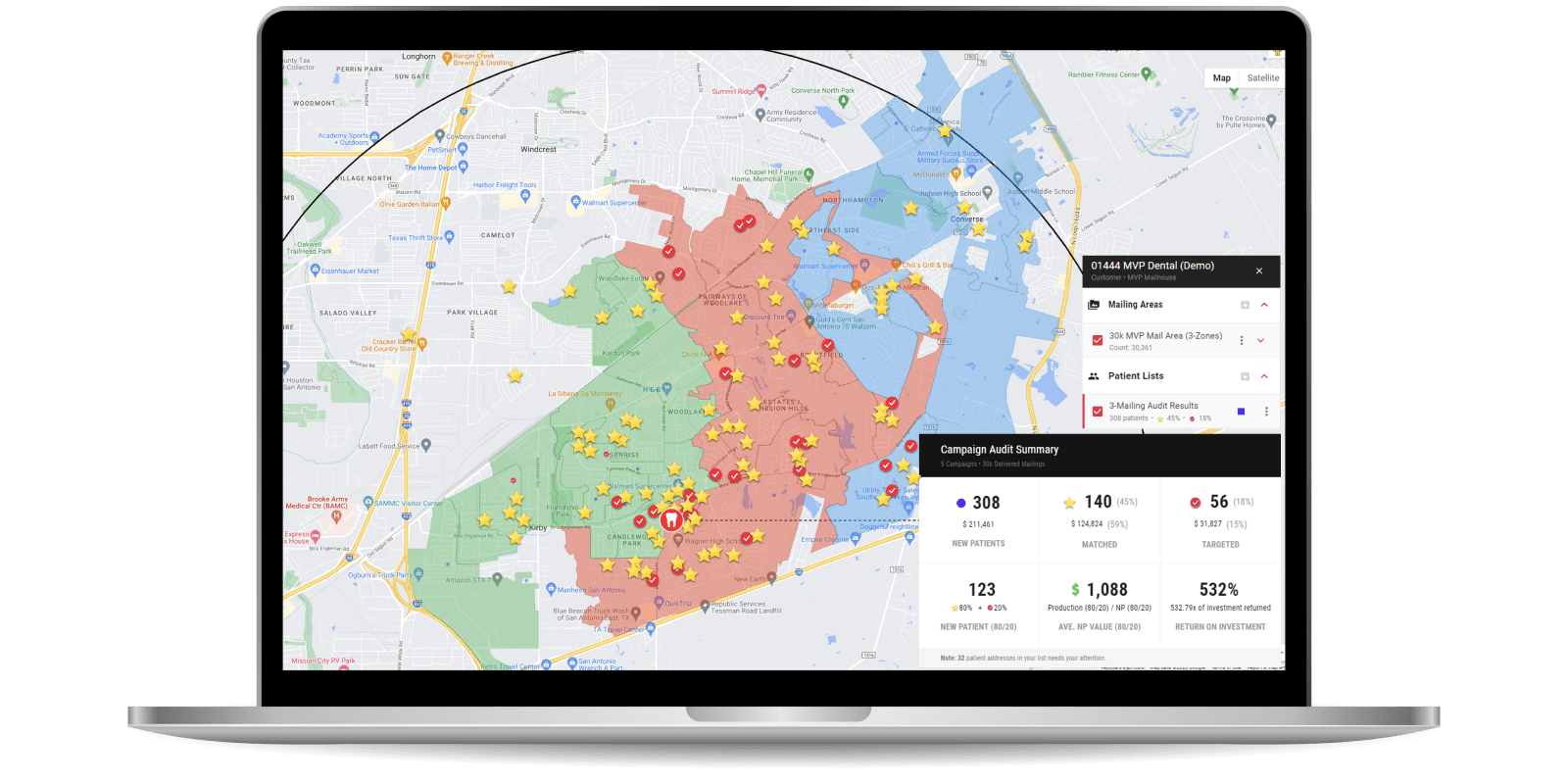The height and width of the screenshot is (784, 1568).
Task: Click Republic Services Tessman Road Landfill marker
Action: click(705, 607)
